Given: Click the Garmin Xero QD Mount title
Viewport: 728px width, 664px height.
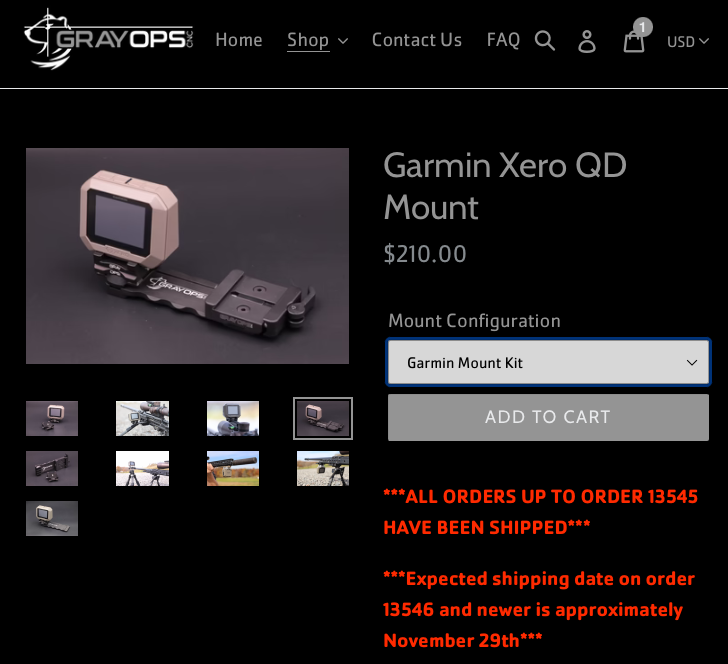Looking at the screenshot, I should [505, 186].
